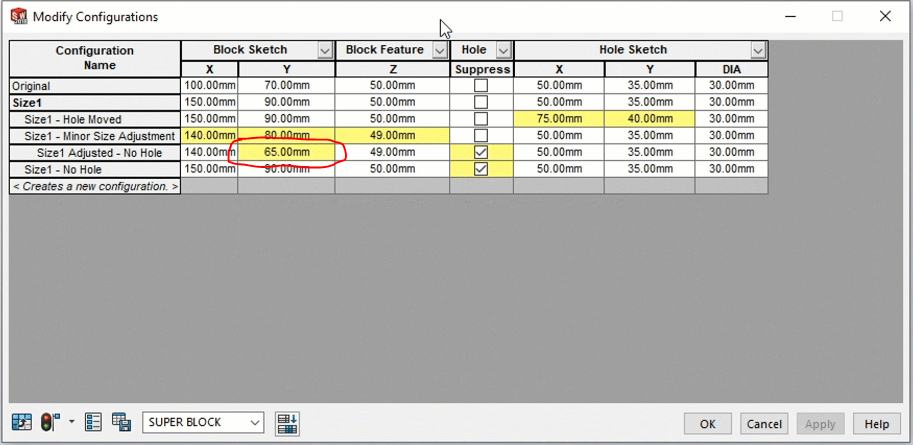This screenshot has width=913, height=445.
Task: Close the Modify Configurations dialog
Action: tap(885, 16)
